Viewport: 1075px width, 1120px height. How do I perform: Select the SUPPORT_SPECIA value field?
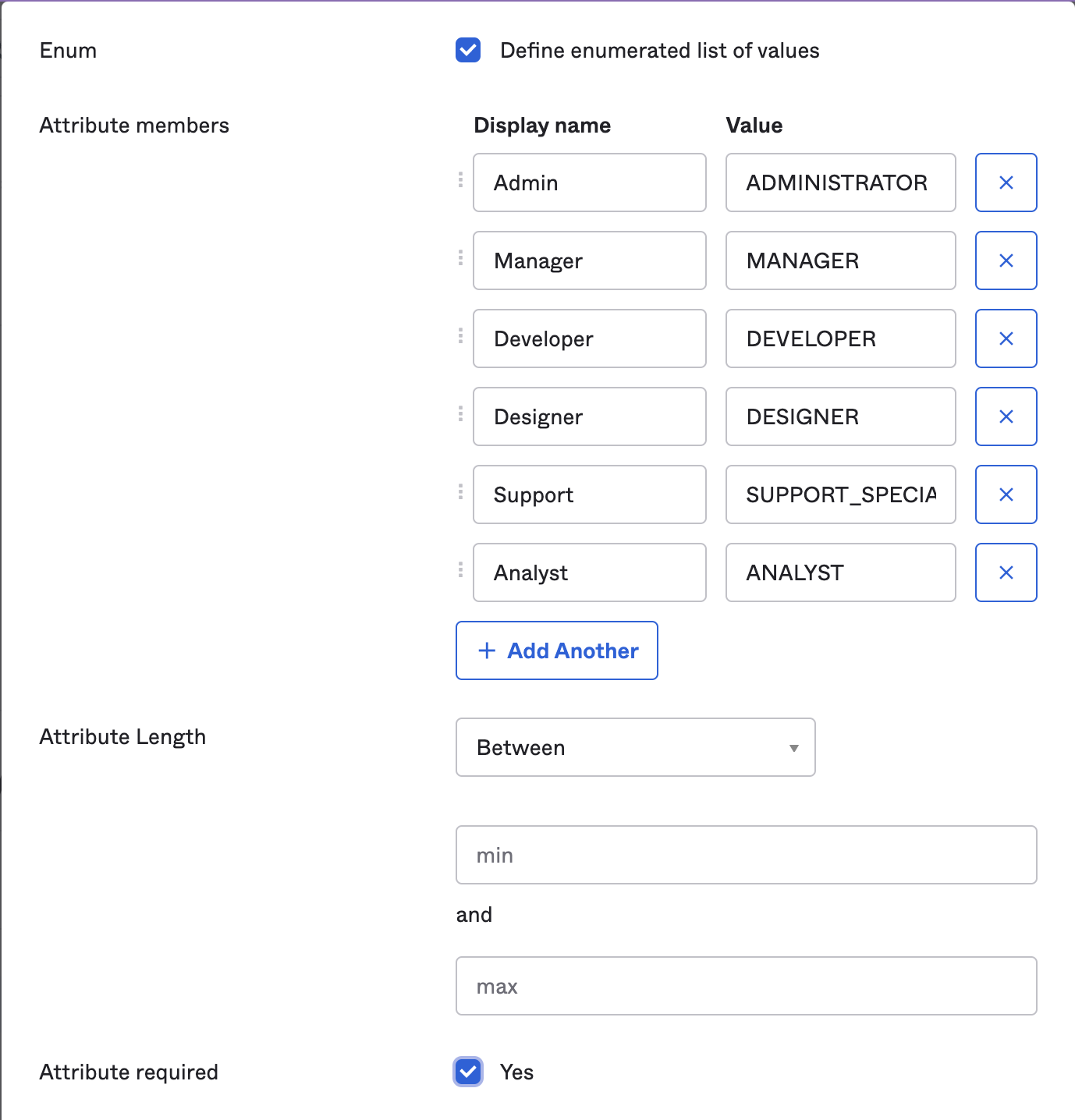click(840, 494)
